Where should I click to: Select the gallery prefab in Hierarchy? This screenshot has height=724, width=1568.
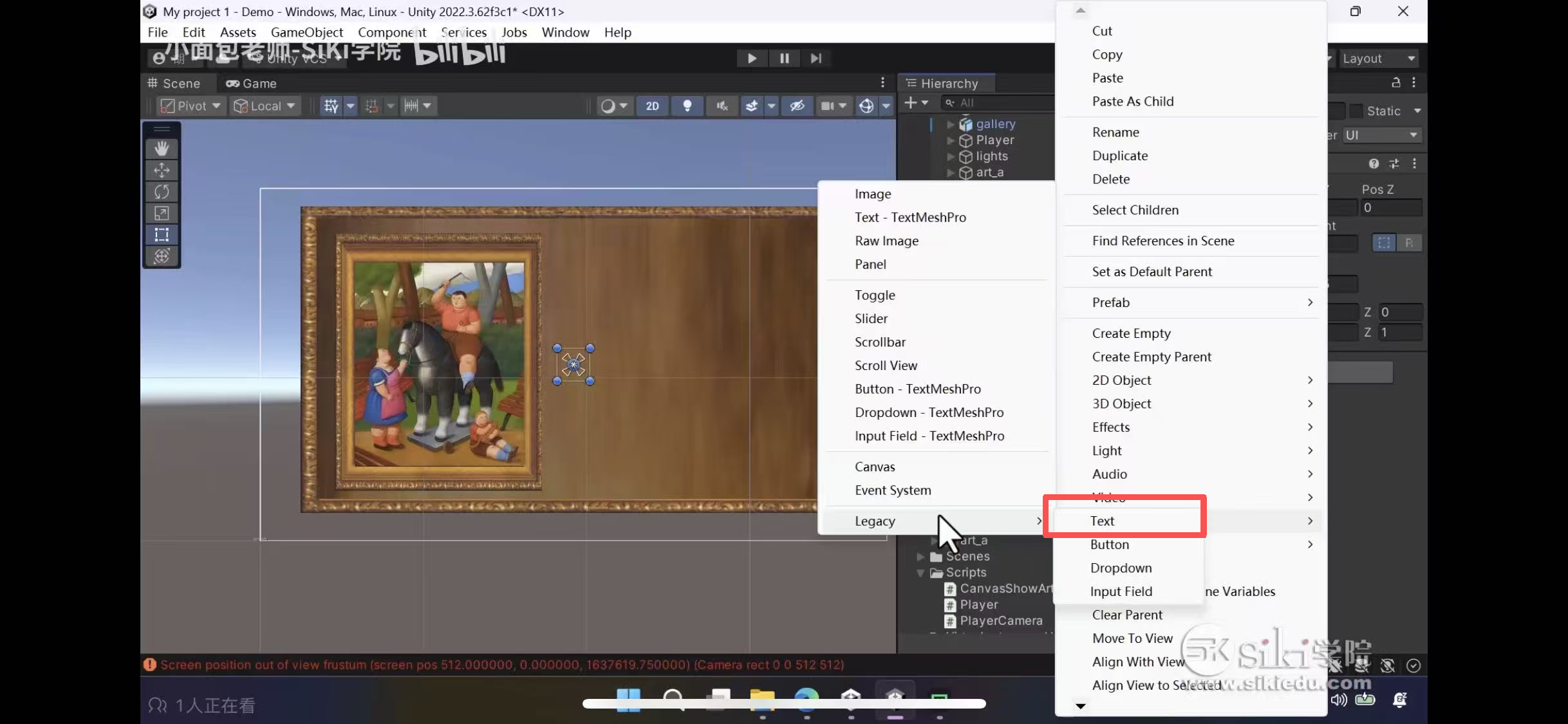point(995,124)
